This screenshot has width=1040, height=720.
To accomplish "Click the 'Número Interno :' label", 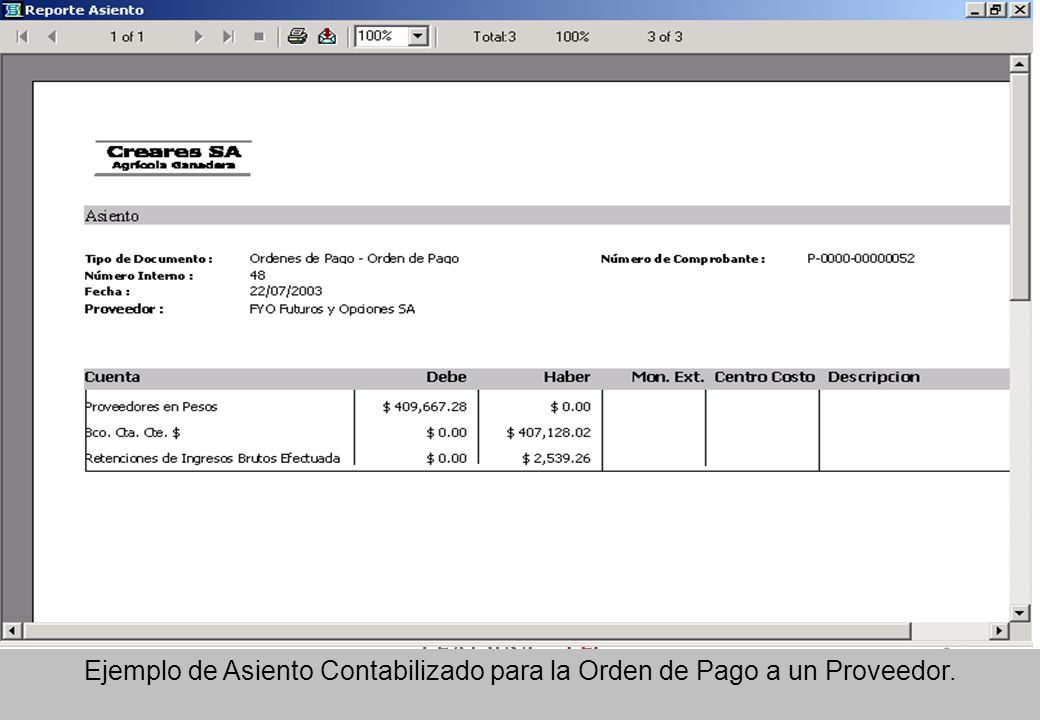I will [139, 276].
